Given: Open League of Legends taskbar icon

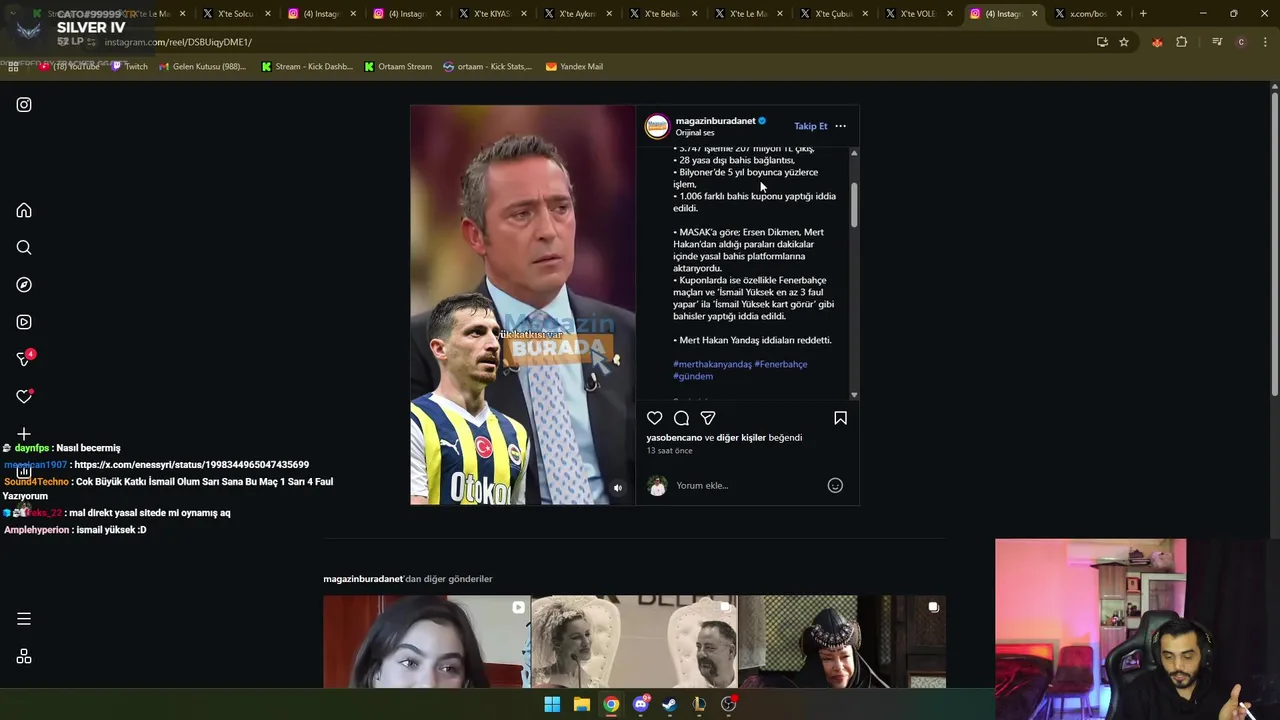Looking at the screenshot, I should click(699, 704).
